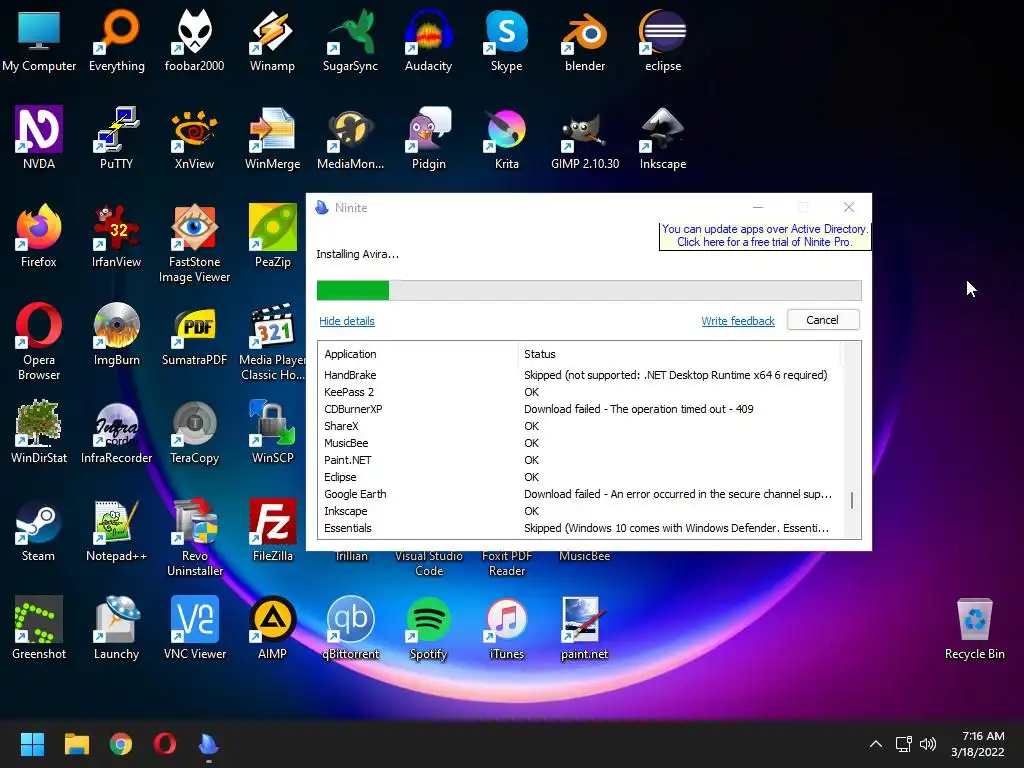This screenshot has height=768, width=1024.
Task: Click the Steam desktop shortcut
Action: pos(39,529)
